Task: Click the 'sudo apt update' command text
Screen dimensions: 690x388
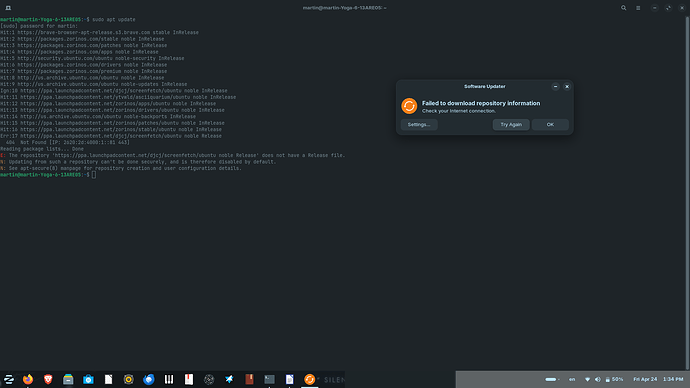Action: pyautogui.click(x=114, y=19)
